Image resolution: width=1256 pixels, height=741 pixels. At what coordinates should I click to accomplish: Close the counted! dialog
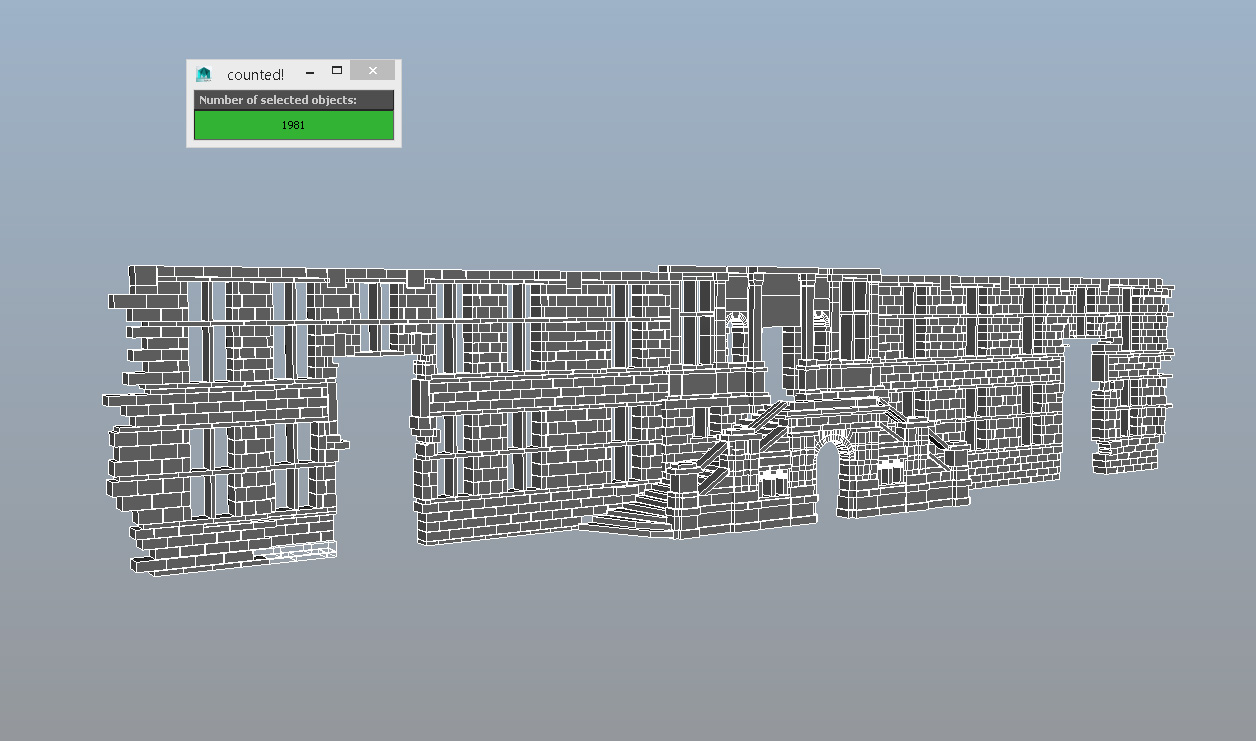372,71
